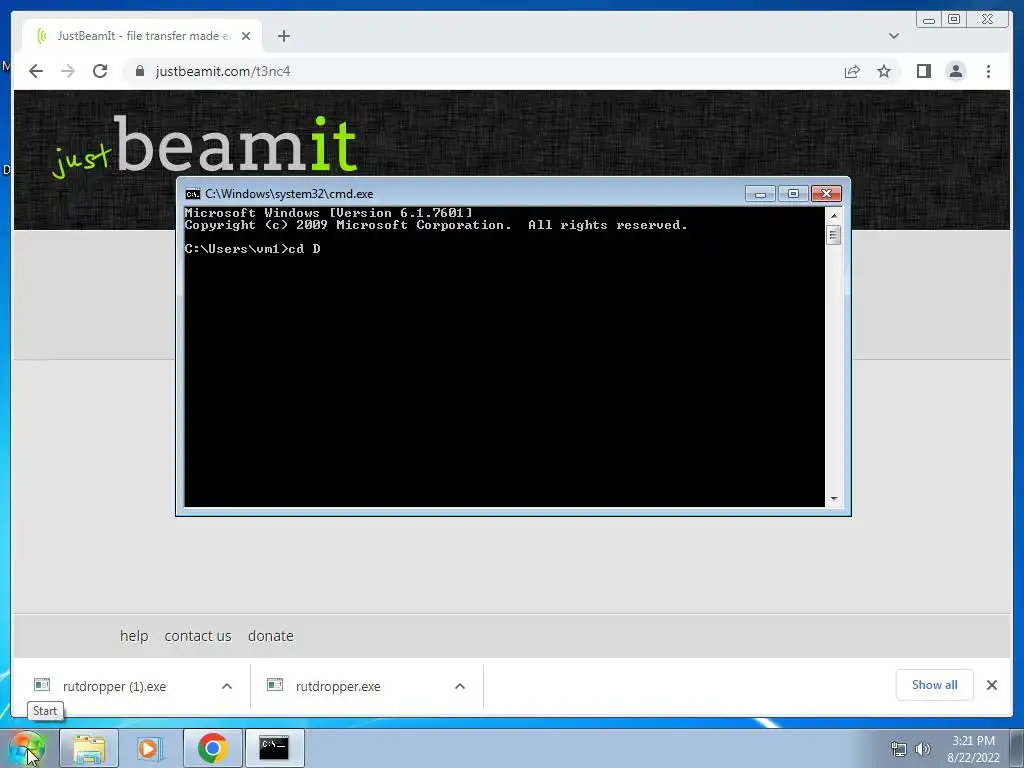Close the downloads shelf
The image size is (1024, 768).
pyautogui.click(x=991, y=684)
